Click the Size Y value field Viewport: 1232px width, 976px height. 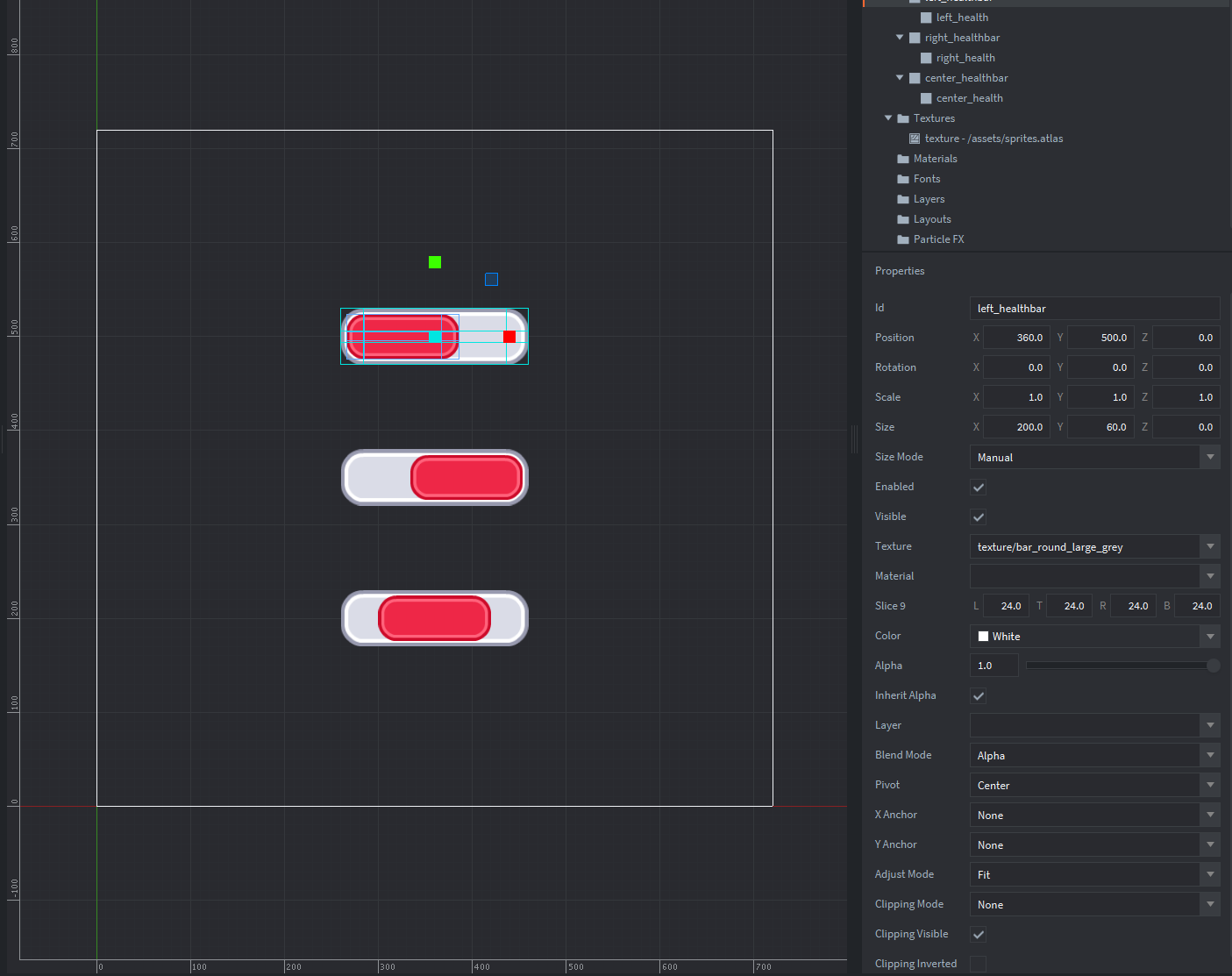click(1100, 427)
